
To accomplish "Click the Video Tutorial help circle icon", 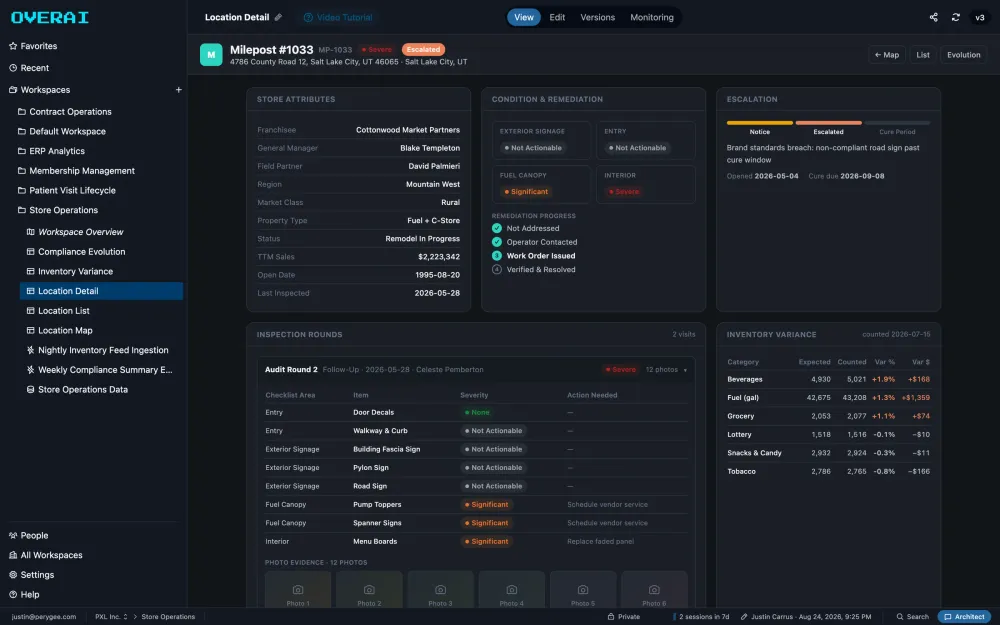I will (308, 17).
